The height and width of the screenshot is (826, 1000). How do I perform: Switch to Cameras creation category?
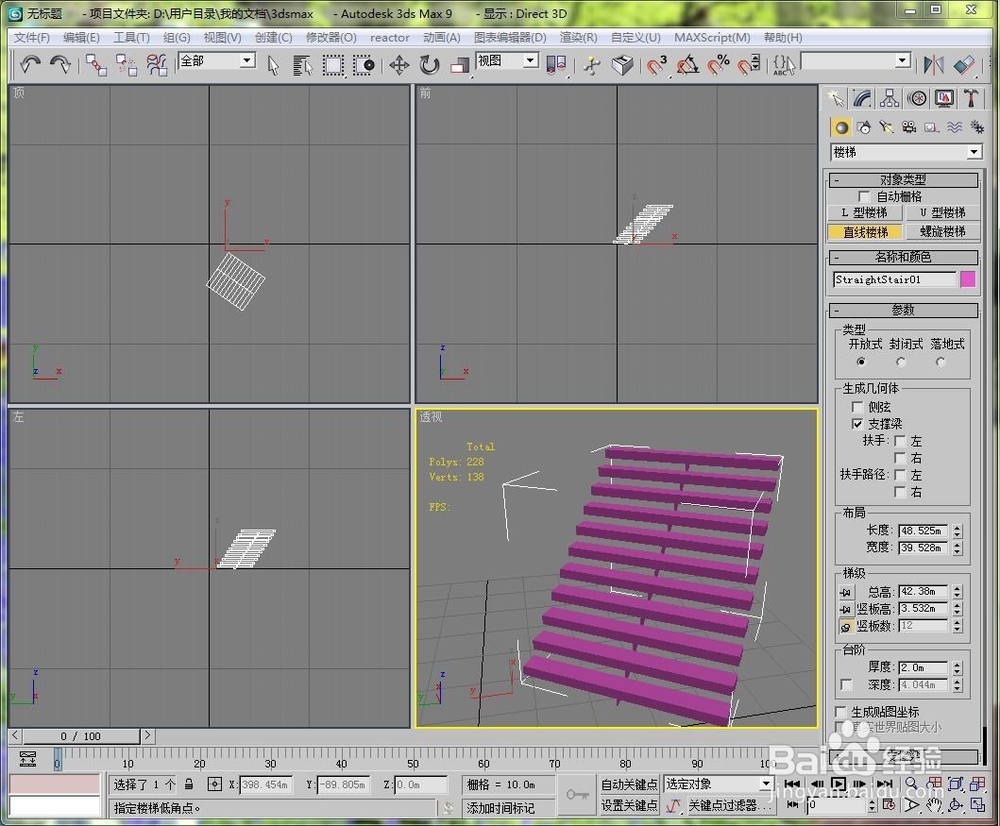coord(909,128)
